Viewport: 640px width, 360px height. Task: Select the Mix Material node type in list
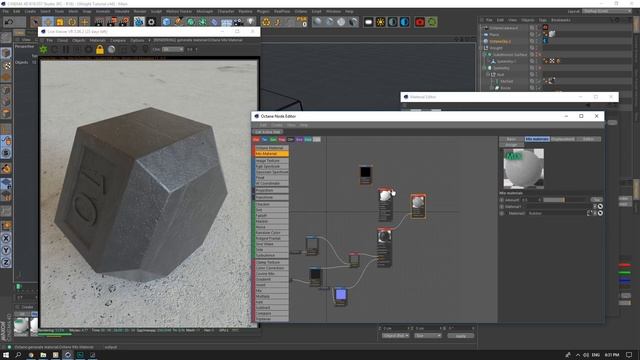[272, 153]
